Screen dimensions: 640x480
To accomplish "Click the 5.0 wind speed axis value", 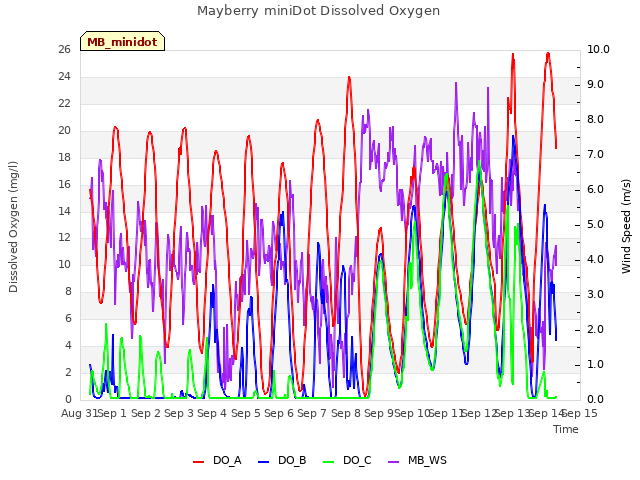I will 595,224.
